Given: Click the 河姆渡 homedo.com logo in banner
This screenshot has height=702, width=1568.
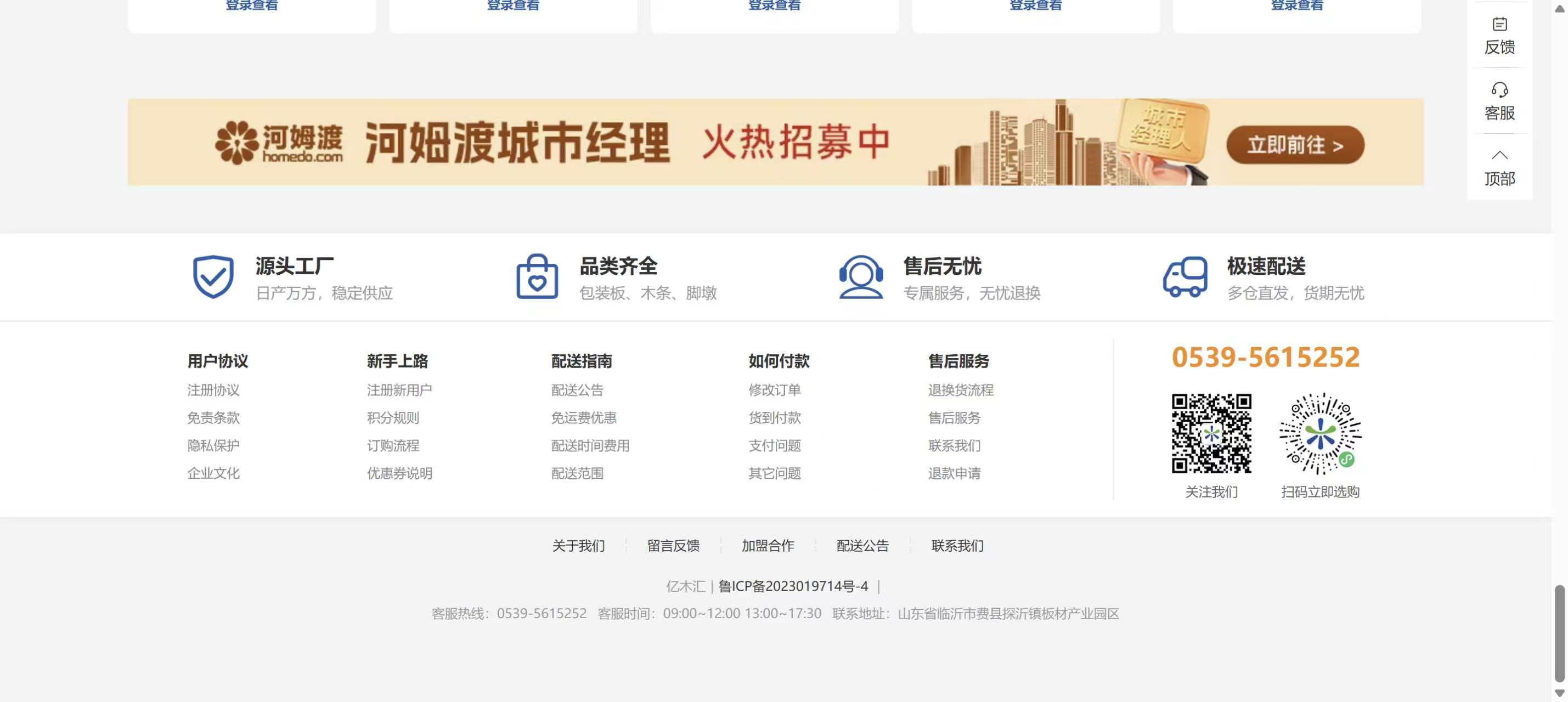Looking at the screenshot, I should (x=279, y=143).
